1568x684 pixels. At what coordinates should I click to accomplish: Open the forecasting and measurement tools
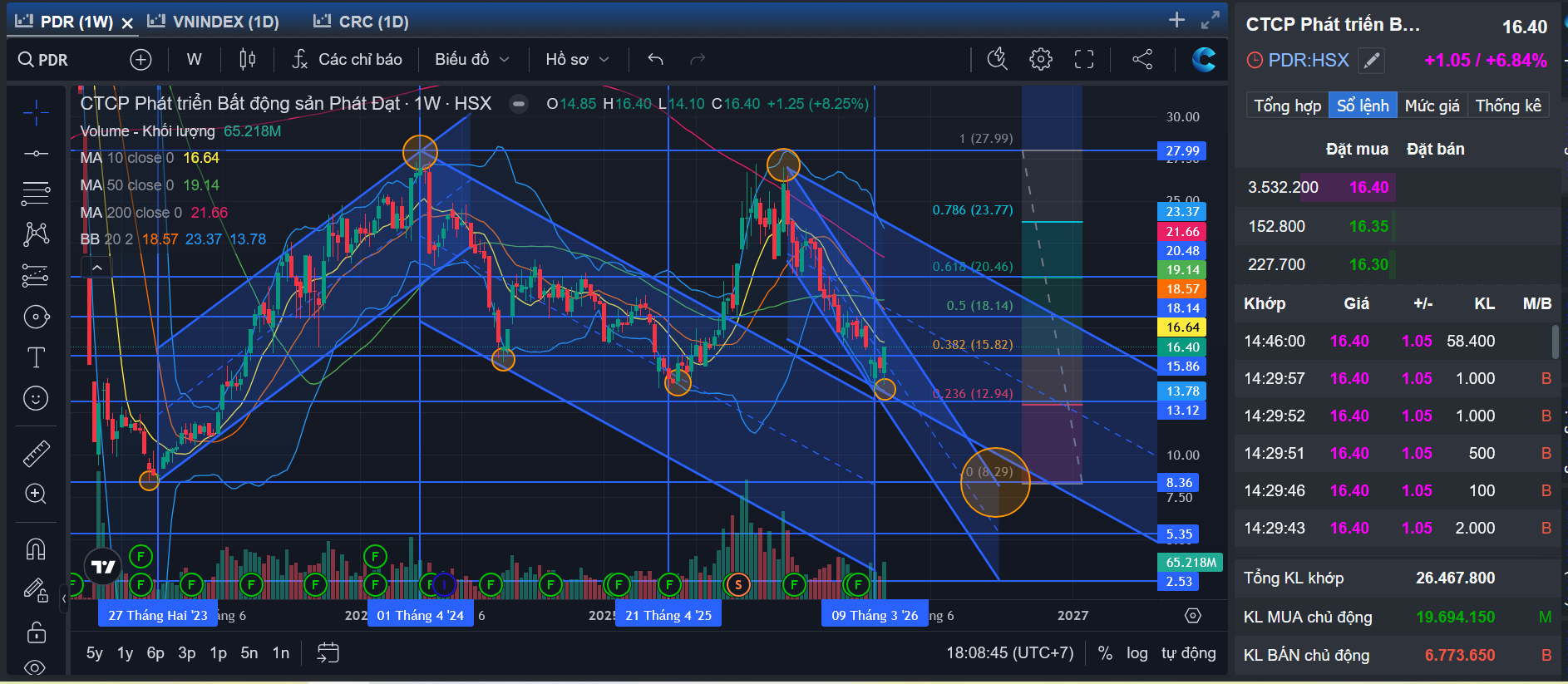click(36, 275)
